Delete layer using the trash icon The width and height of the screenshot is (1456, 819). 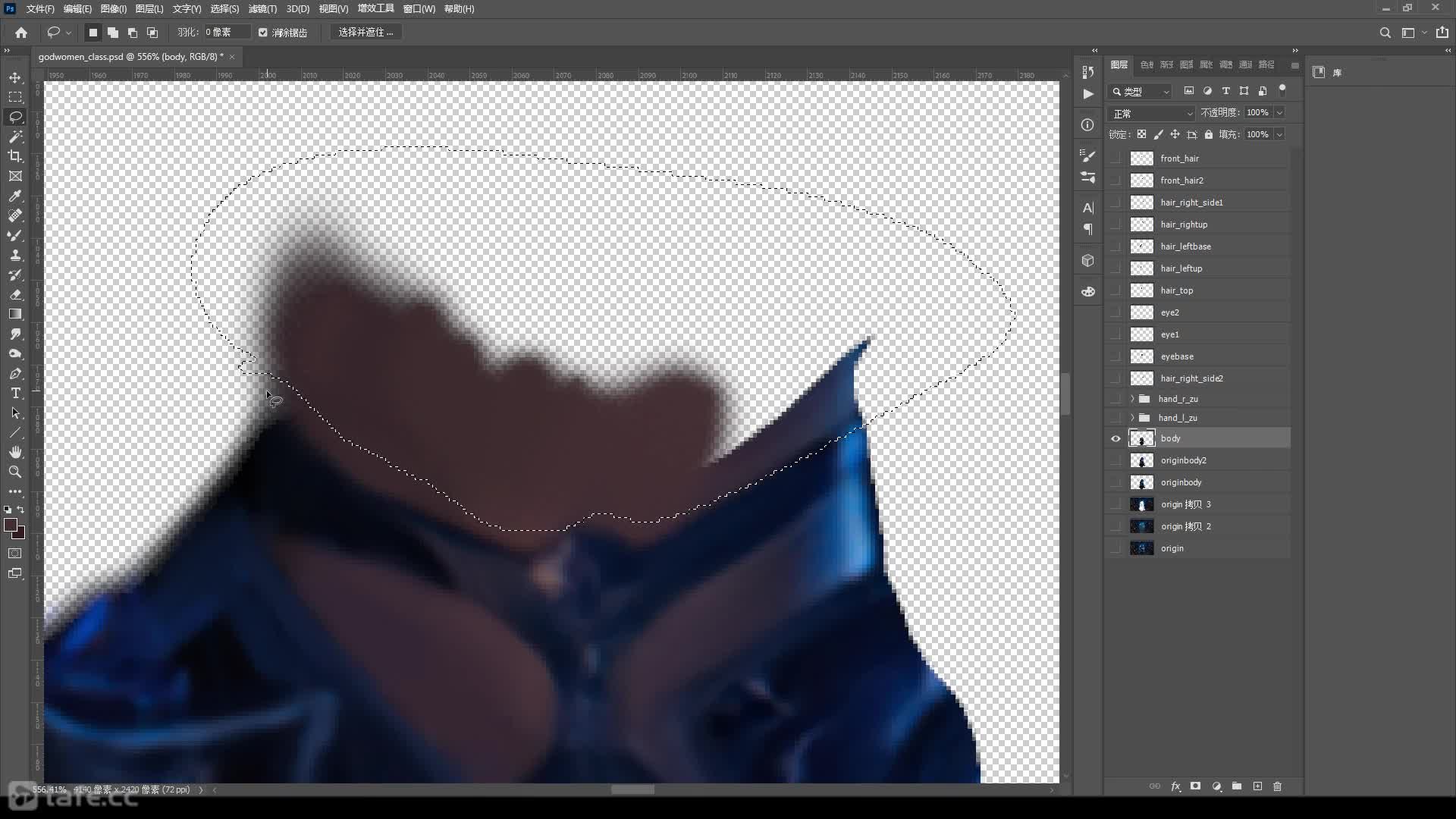(x=1277, y=786)
